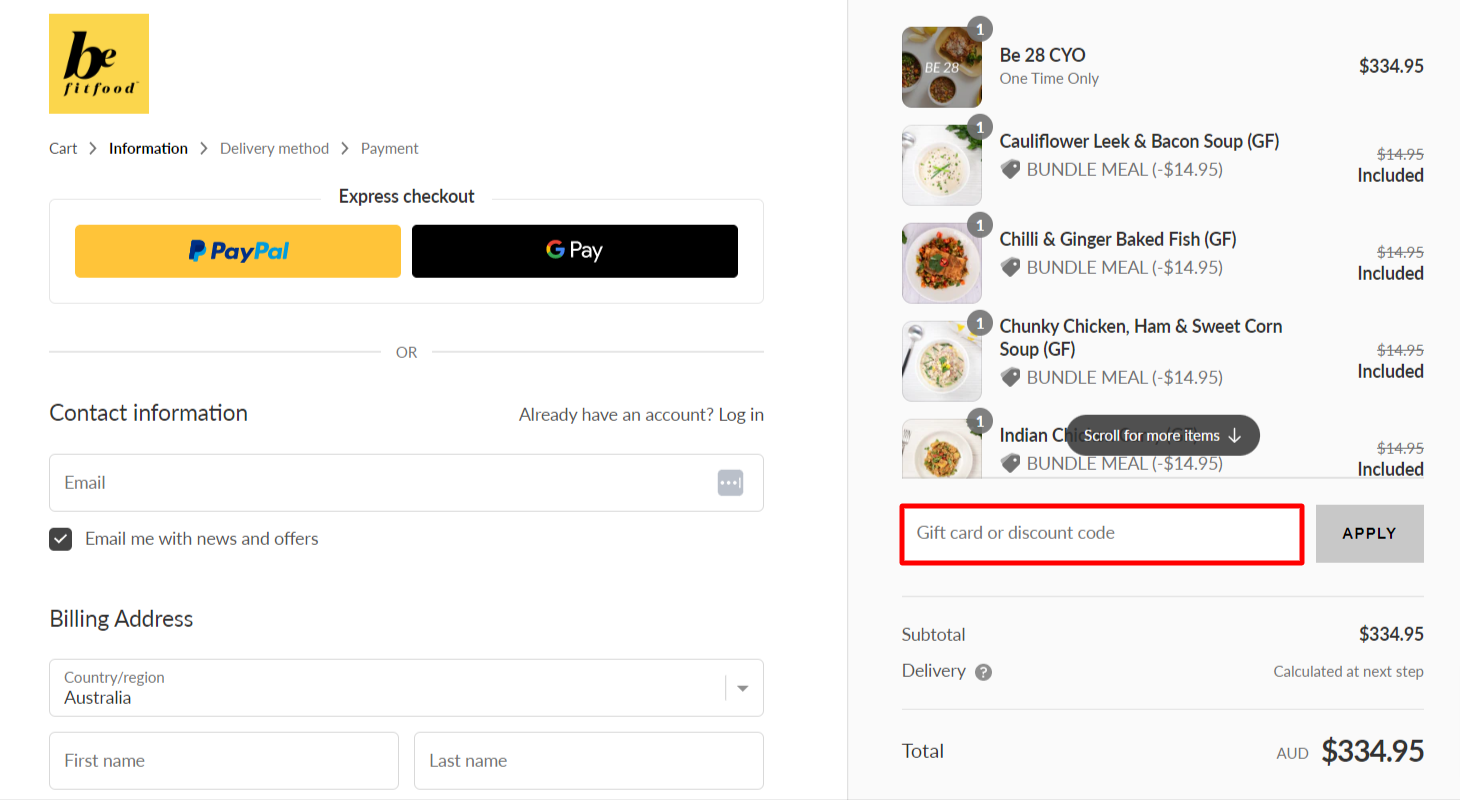Pay with PayPal express checkout

(x=238, y=251)
